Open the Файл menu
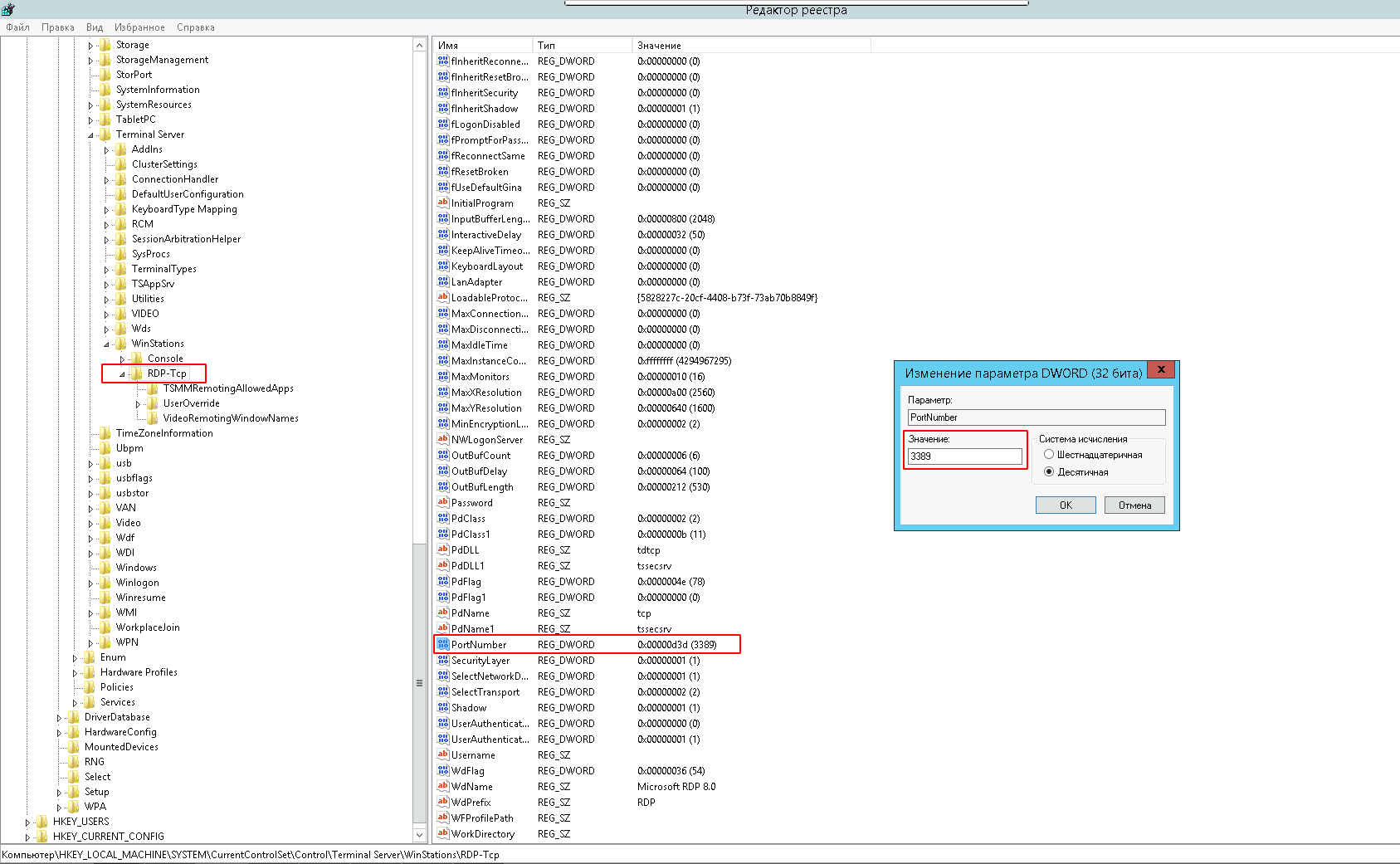Viewport: 1400px width, 864px height. [17, 27]
